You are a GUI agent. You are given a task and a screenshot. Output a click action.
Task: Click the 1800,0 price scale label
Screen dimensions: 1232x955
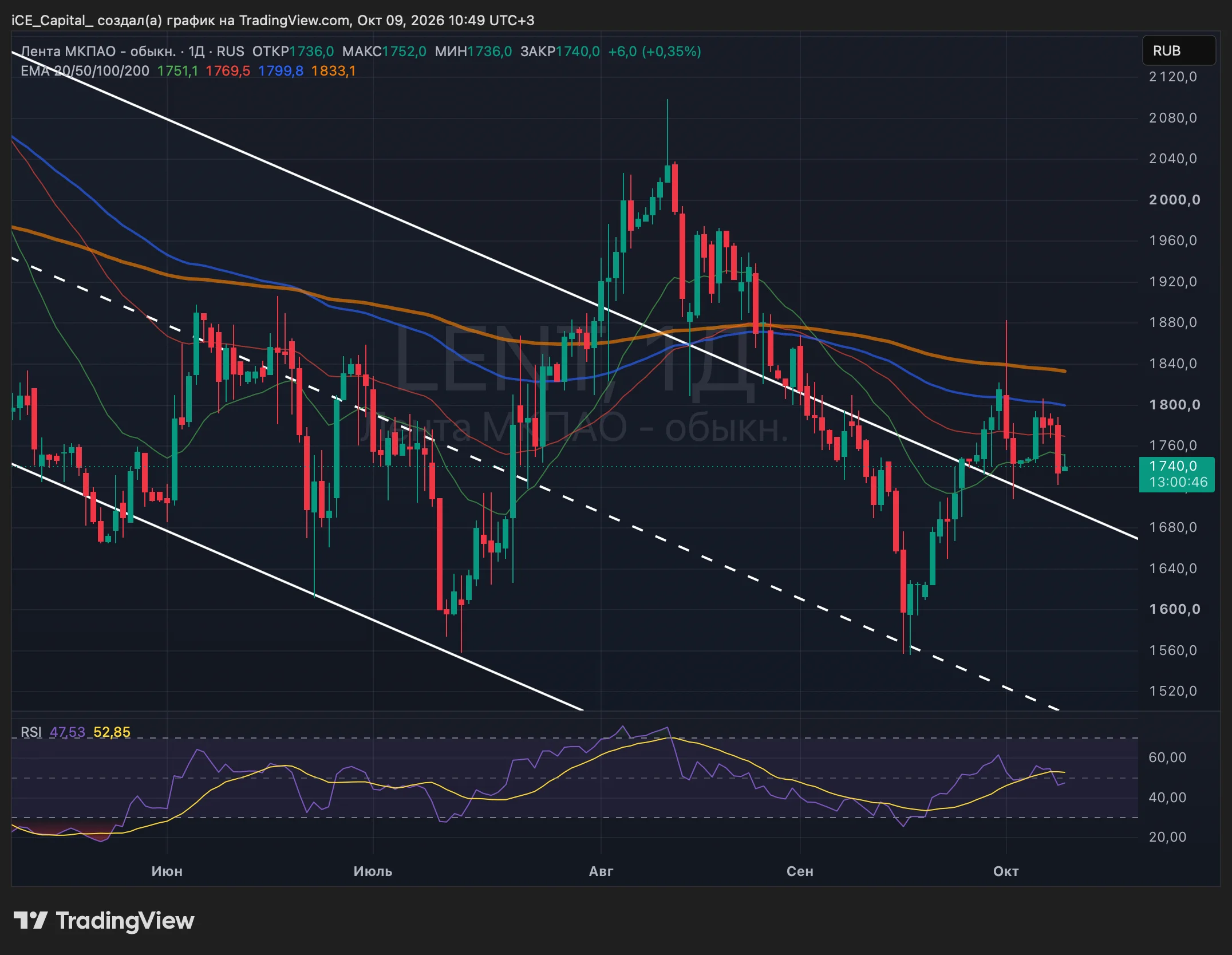click(1174, 405)
